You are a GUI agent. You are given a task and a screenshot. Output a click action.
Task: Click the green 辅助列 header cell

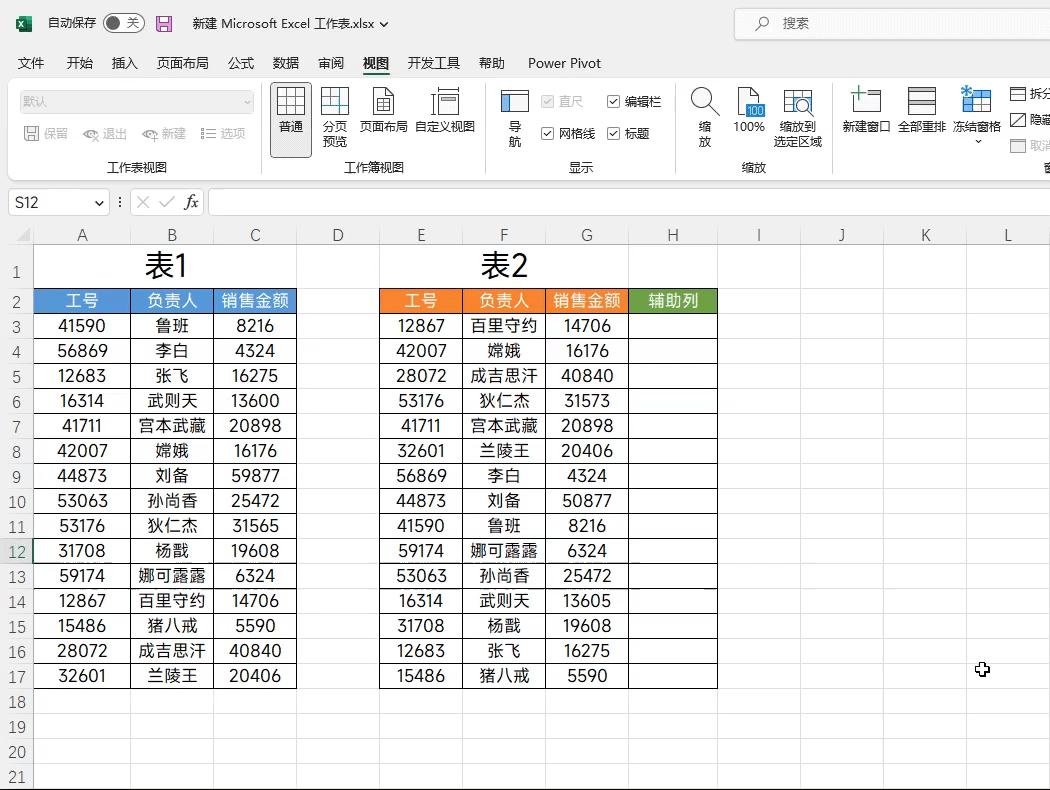tap(673, 301)
